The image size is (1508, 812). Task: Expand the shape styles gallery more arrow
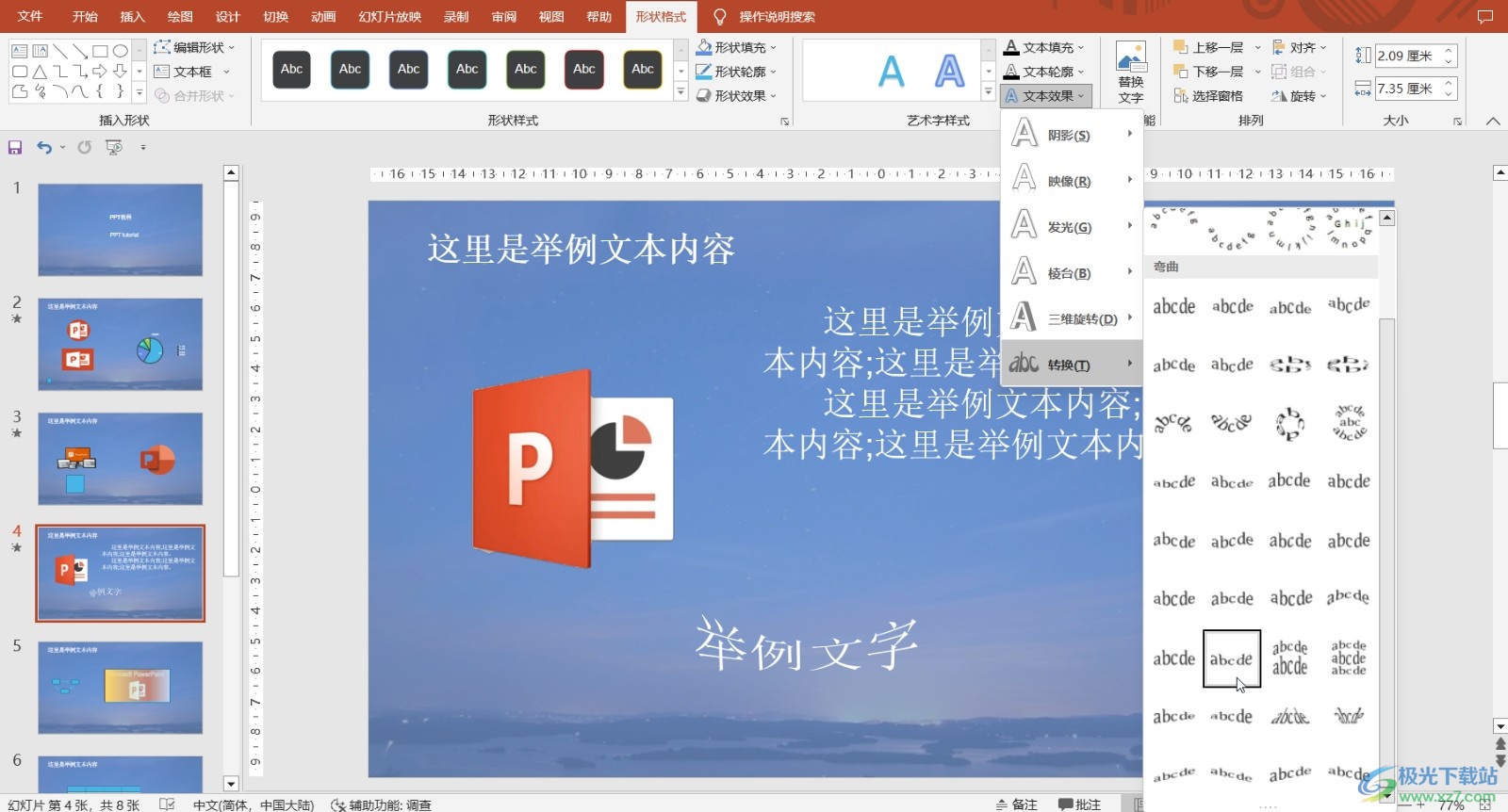pyautogui.click(x=680, y=92)
